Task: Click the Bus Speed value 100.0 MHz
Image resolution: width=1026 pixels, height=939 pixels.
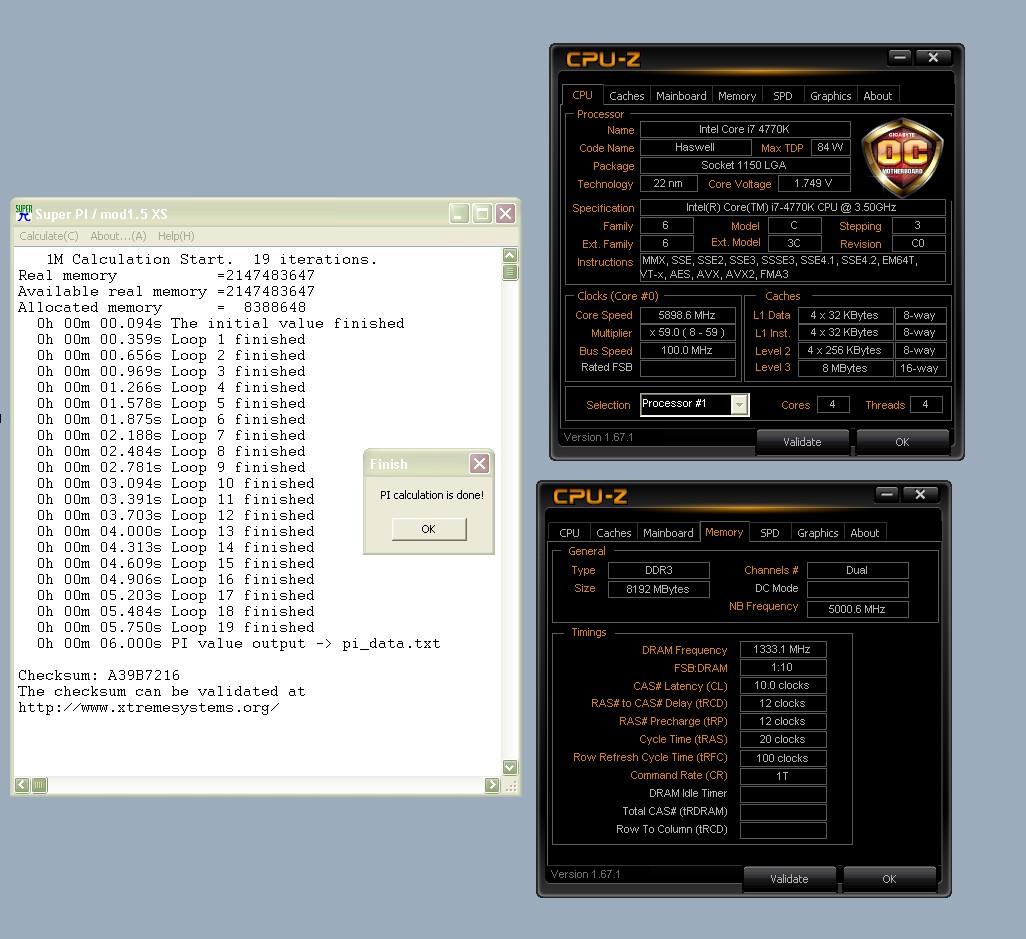Action: (688, 350)
